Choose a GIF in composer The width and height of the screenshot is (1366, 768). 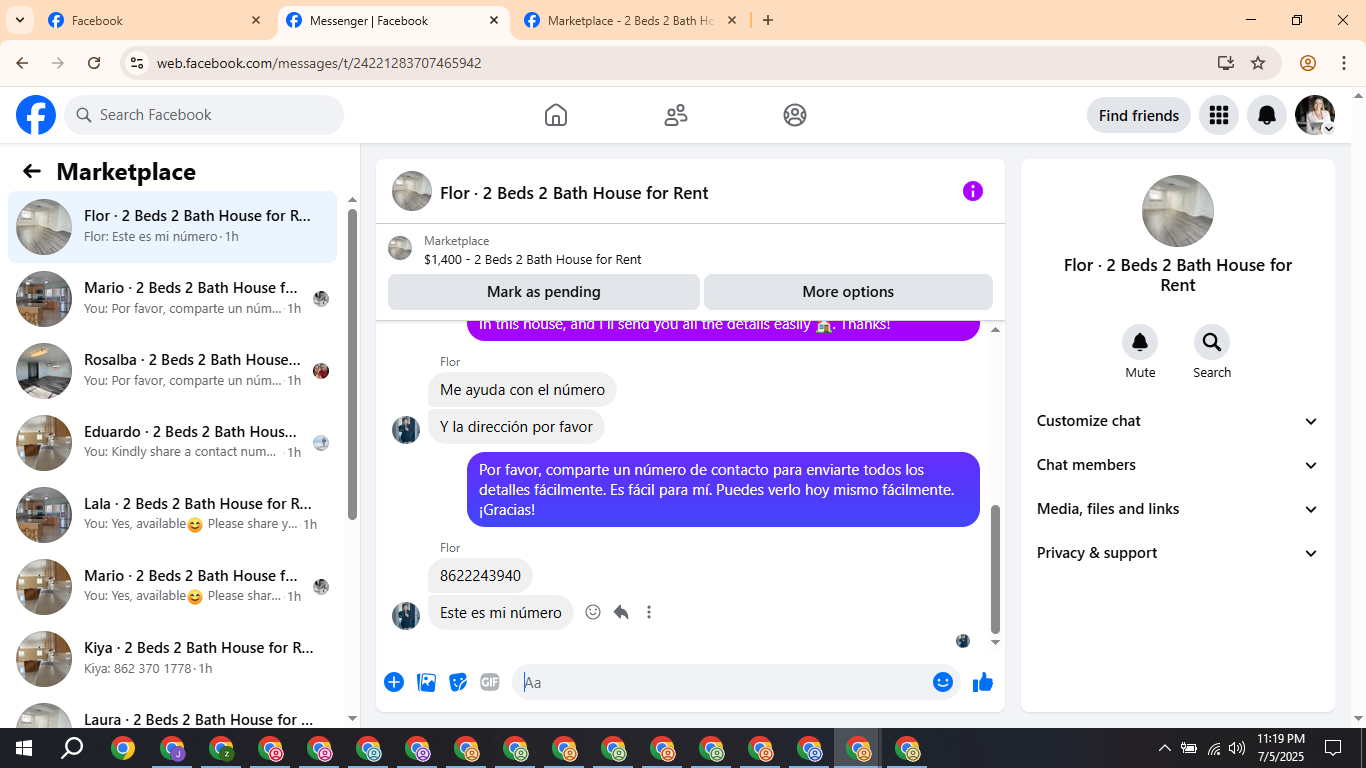pyautogui.click(x=489, y=682)
